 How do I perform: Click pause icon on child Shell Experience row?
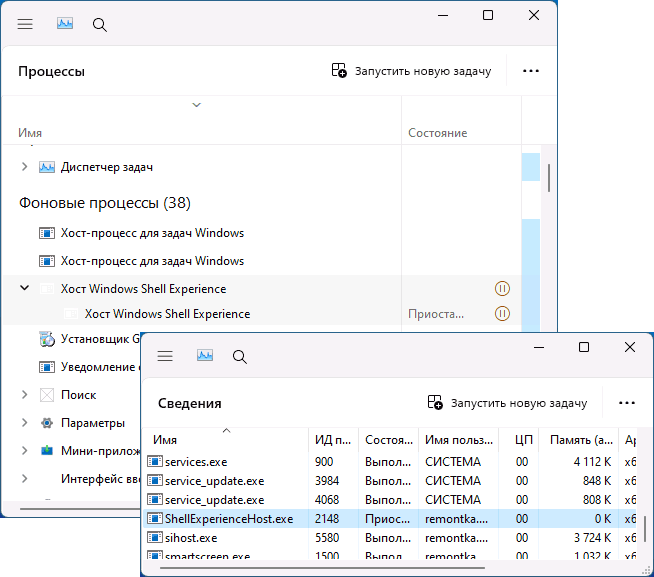coord(502,313)
